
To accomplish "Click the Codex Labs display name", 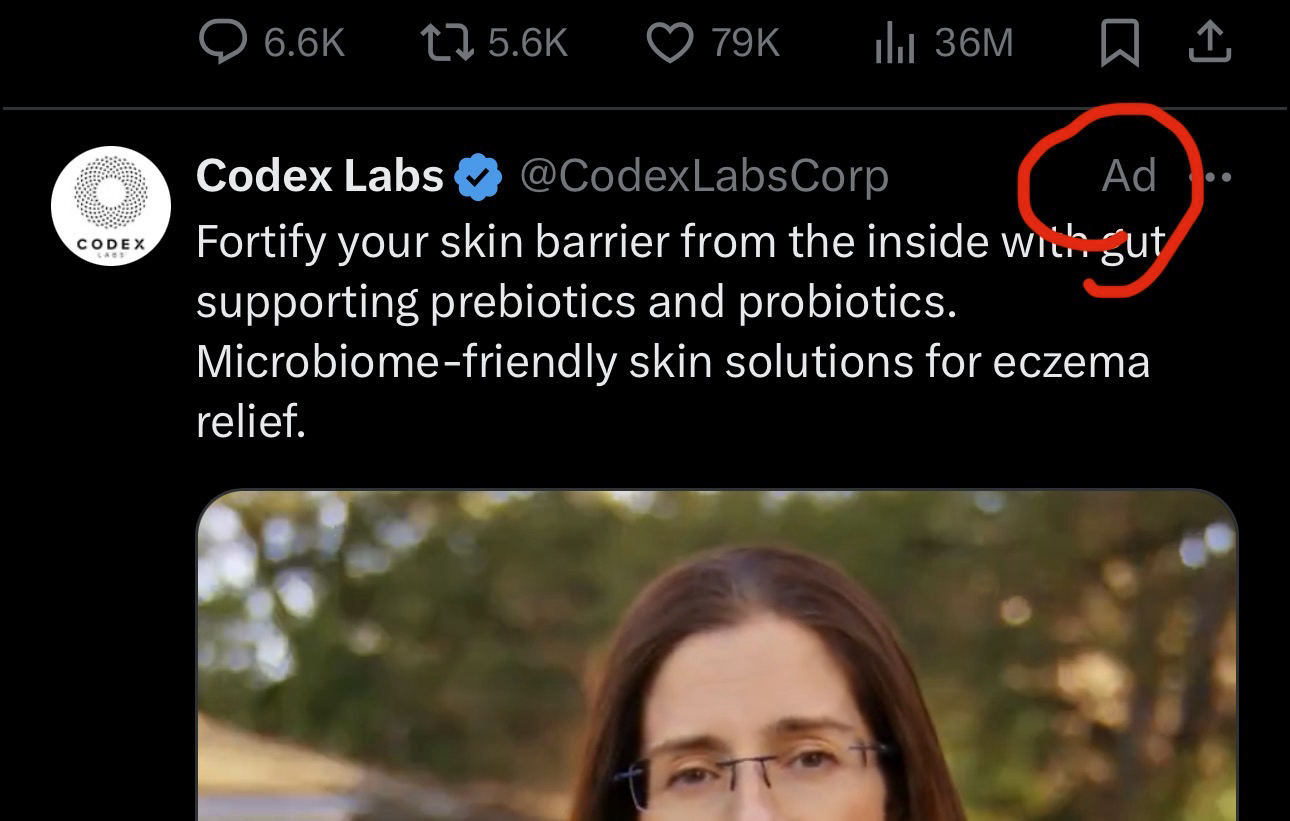I will [320, 177].
